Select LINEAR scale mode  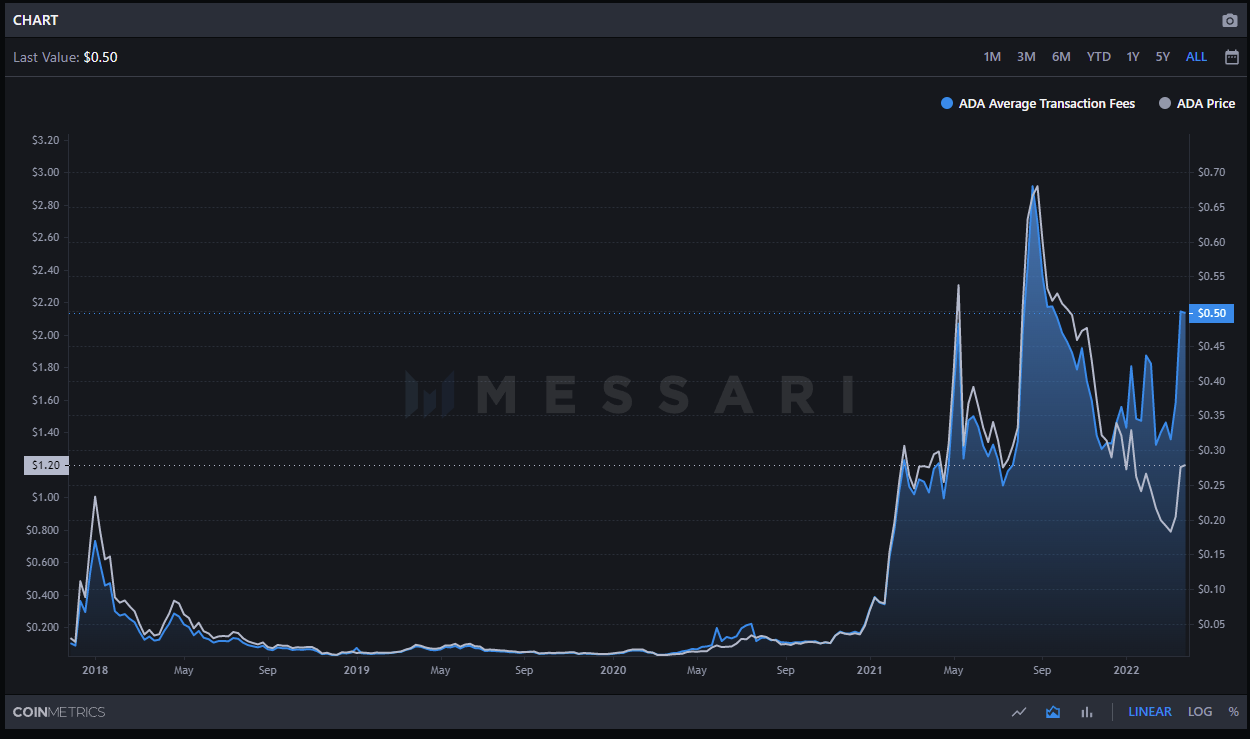click(x=1150, y=712)
